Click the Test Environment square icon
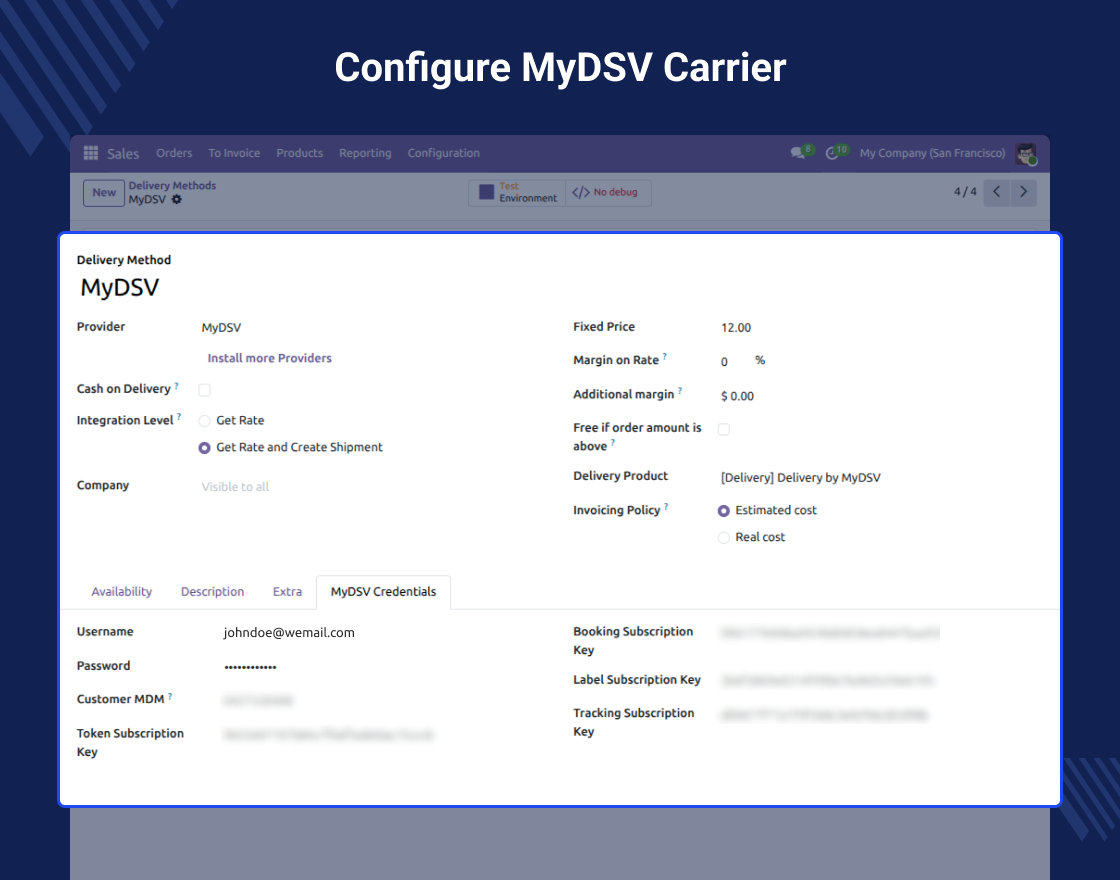The width and height of the screenshot is (1120, 880). coord(486,192)
